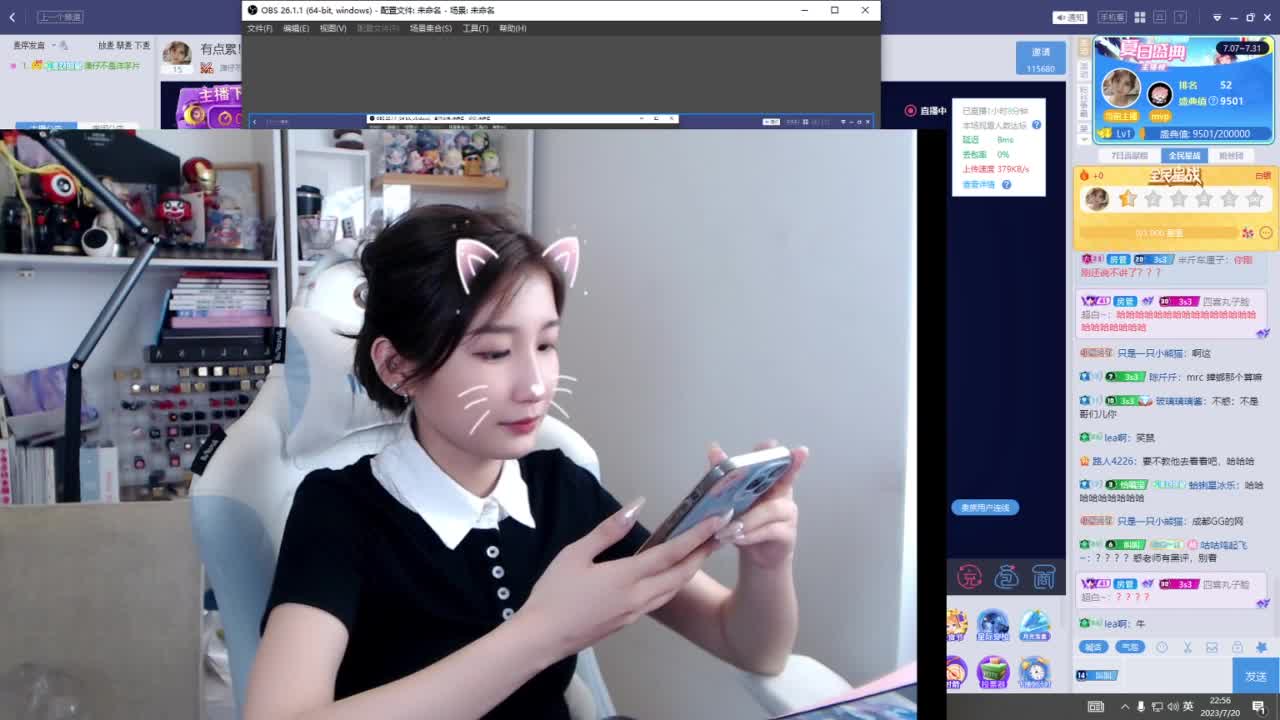Screen dimensions: 1280x720
Task: Expand the hidden icons arrow in the taskbar
Action: point(1124,706)
